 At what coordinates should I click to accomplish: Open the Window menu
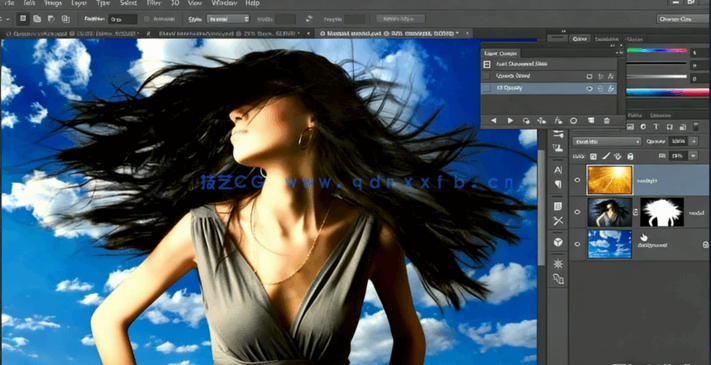tap(223, 3)
